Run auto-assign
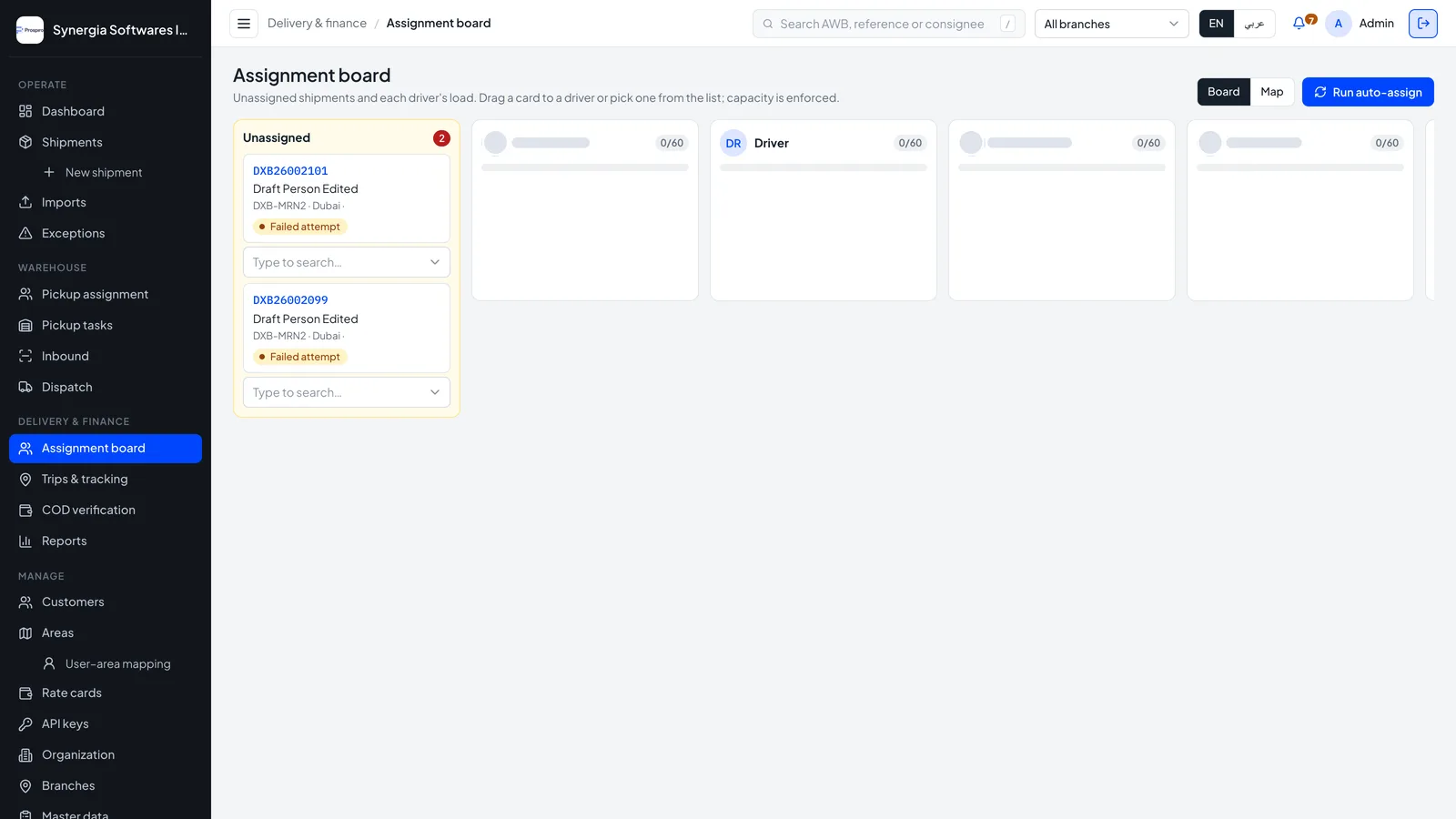 tap(1368, 92)
